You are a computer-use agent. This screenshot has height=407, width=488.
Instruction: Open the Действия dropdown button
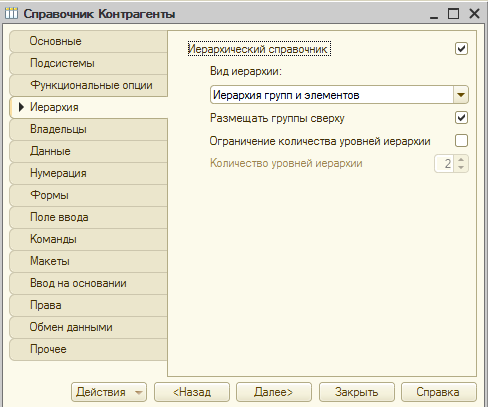tap(109, 392)
